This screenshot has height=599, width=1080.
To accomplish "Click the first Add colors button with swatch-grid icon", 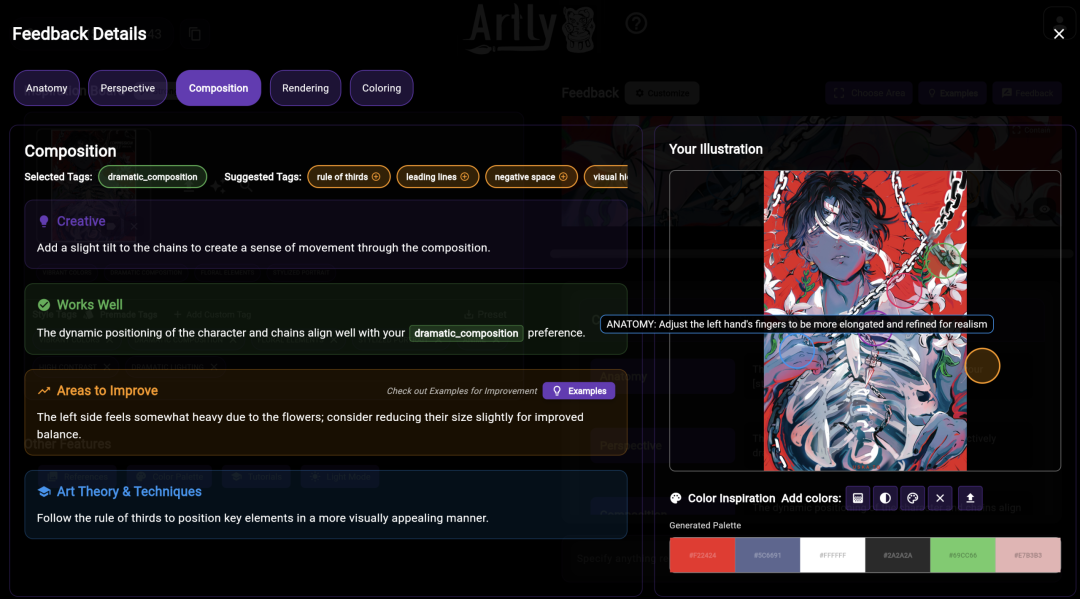I will (858, 498).
